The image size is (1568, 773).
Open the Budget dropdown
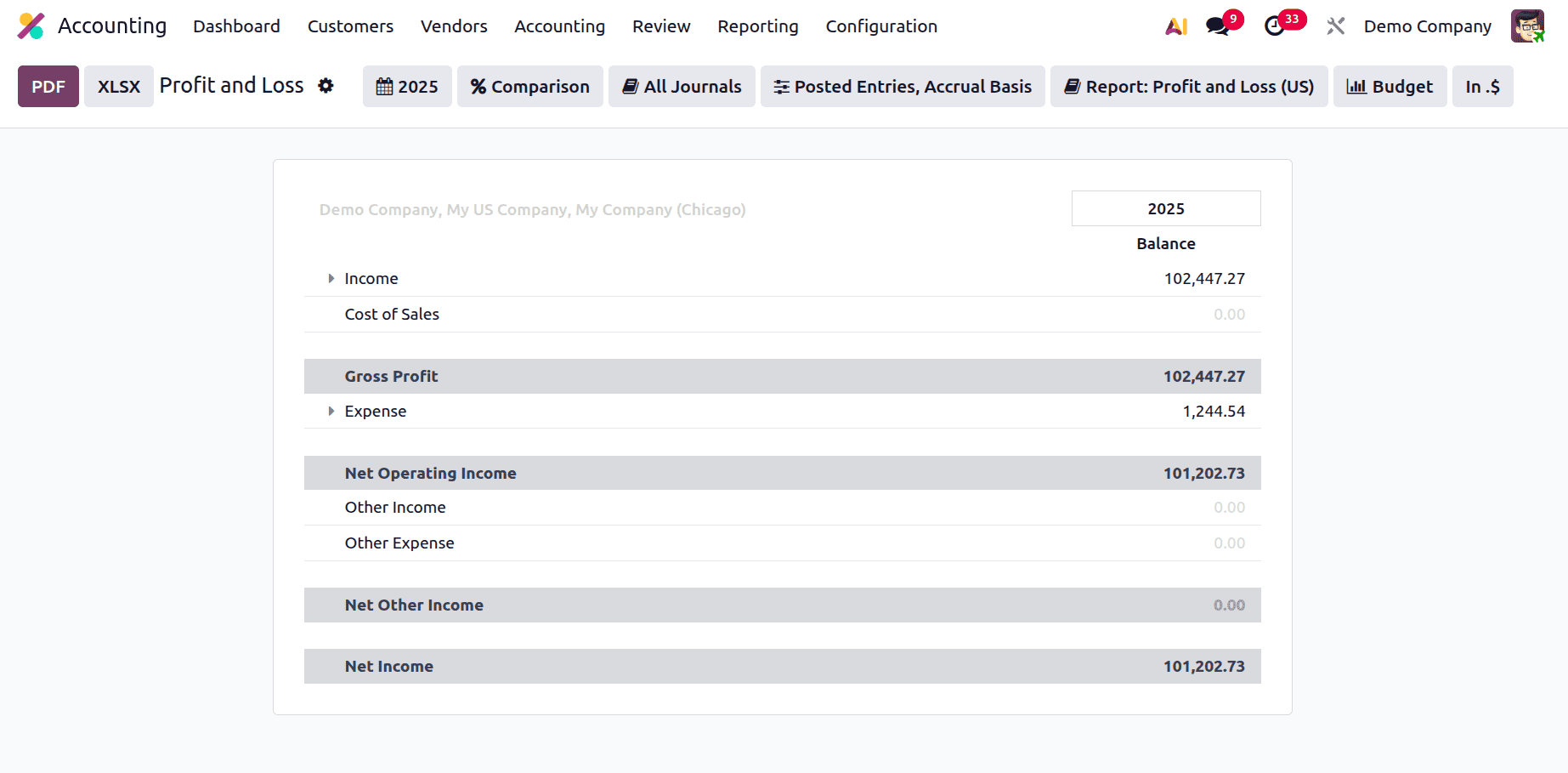coord(1390,87)
